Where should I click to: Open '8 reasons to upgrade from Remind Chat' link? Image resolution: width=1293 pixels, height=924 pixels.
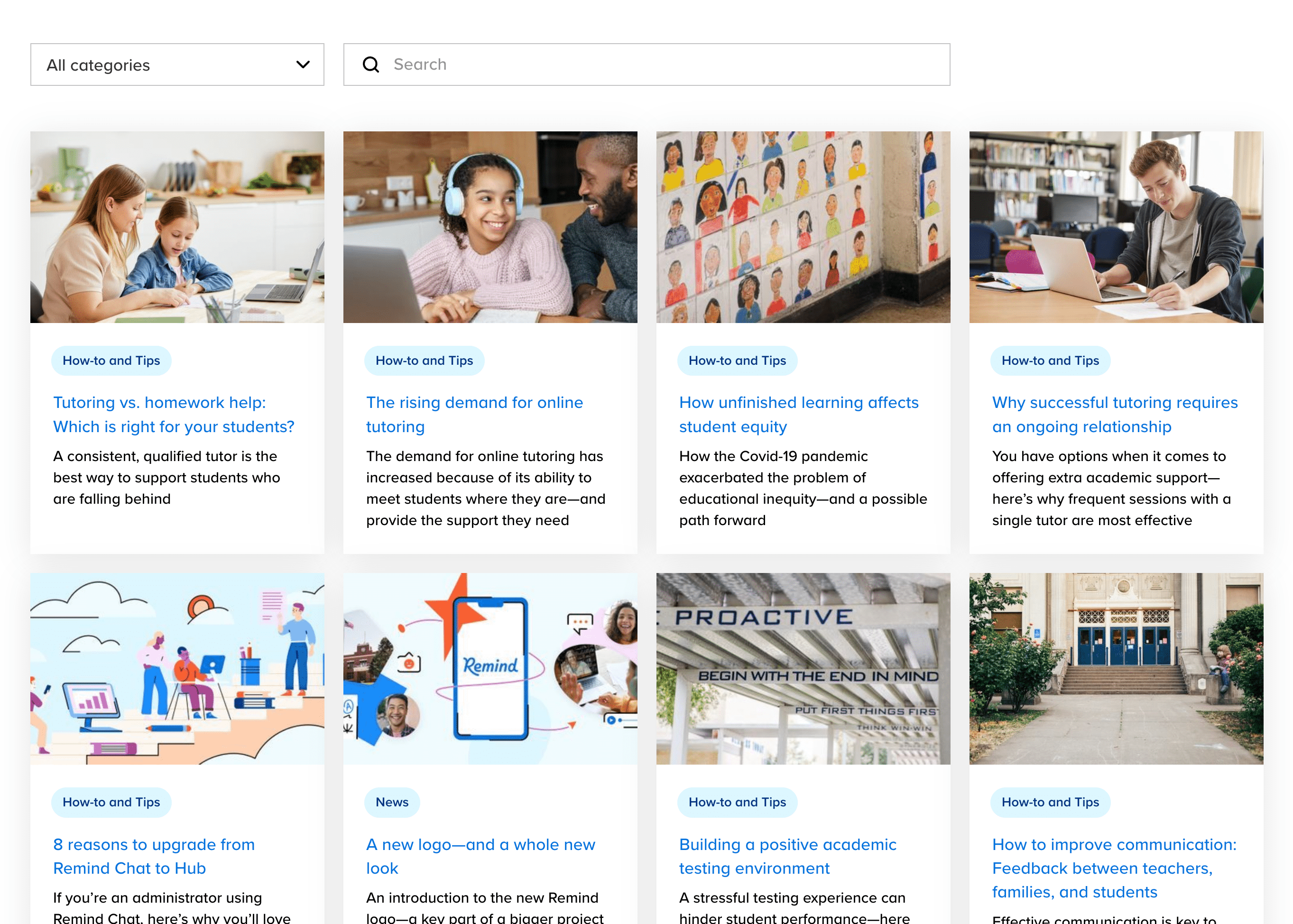pyautogui.click(x=154, y=856)
